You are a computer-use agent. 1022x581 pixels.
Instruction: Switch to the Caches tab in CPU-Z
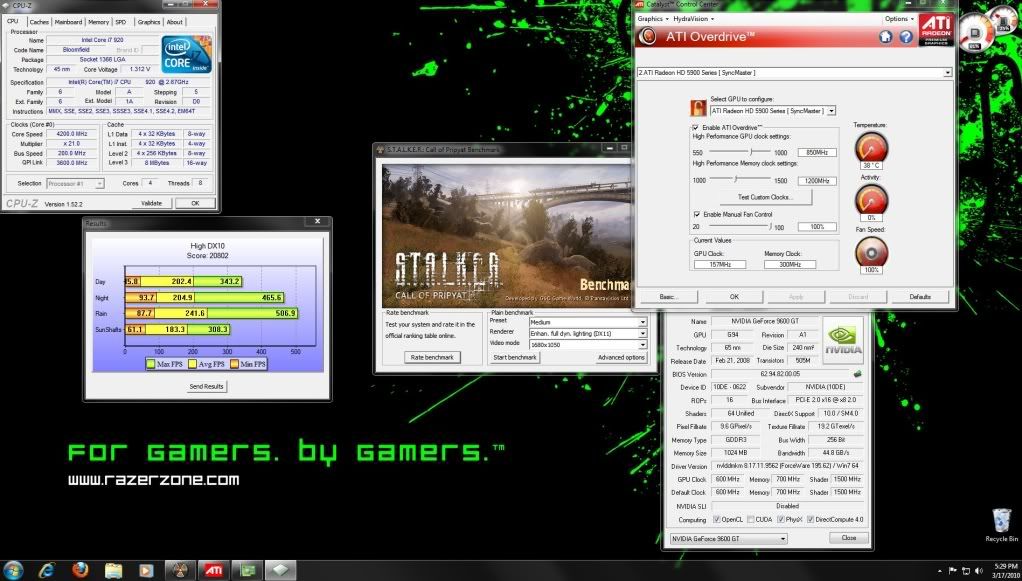click(x=39, y=22)
